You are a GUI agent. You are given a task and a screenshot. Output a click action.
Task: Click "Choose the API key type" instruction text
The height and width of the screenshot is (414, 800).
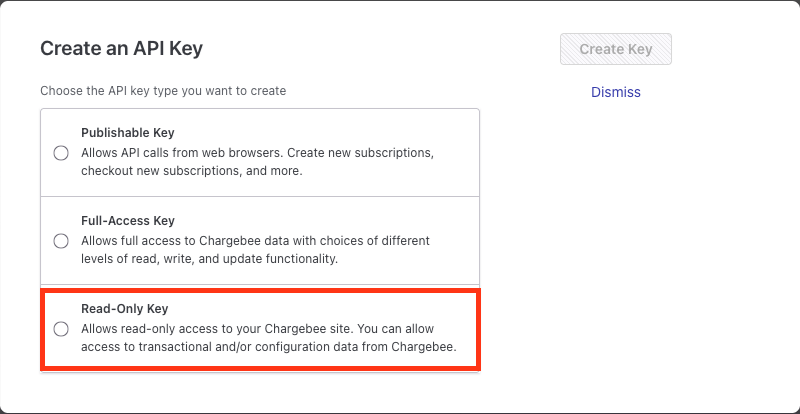(163, 91)
